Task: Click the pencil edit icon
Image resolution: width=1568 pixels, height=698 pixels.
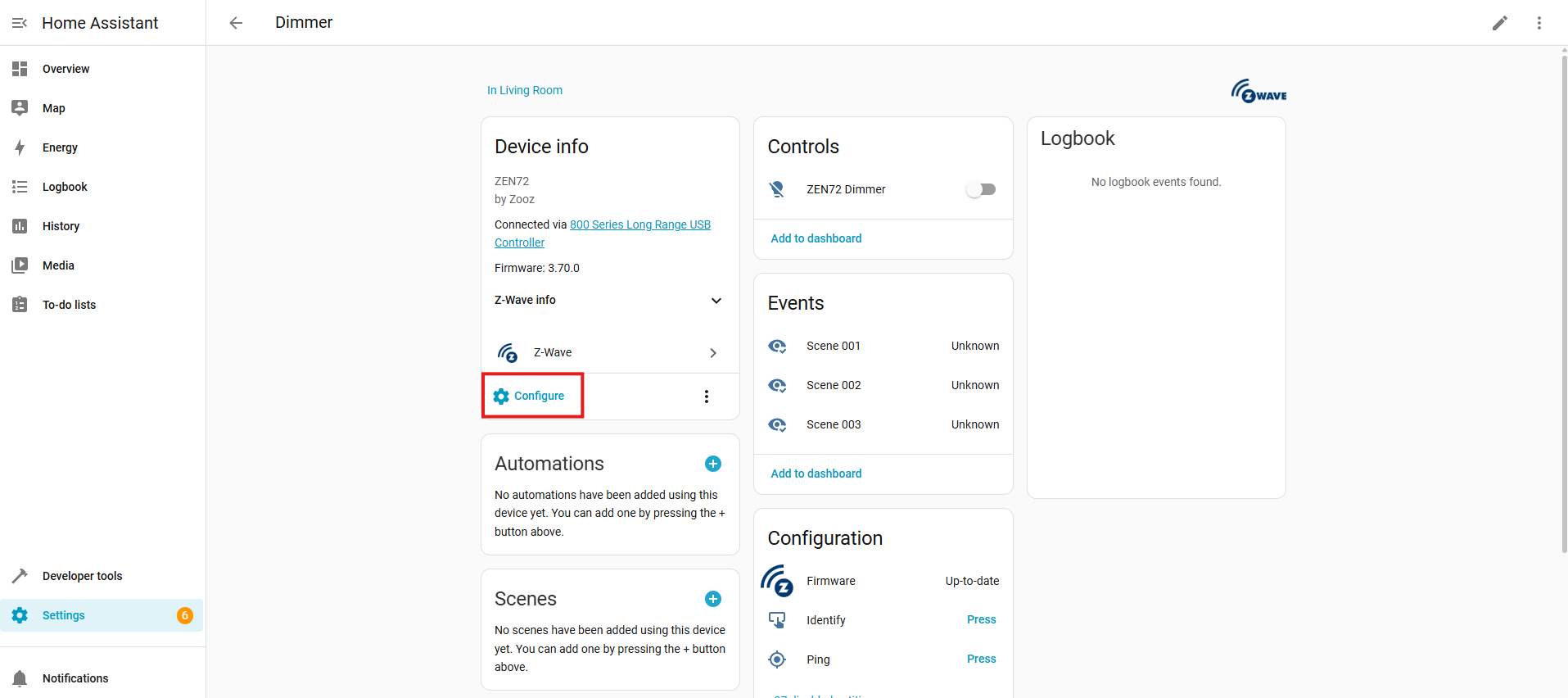Action: click(1499, 23)
